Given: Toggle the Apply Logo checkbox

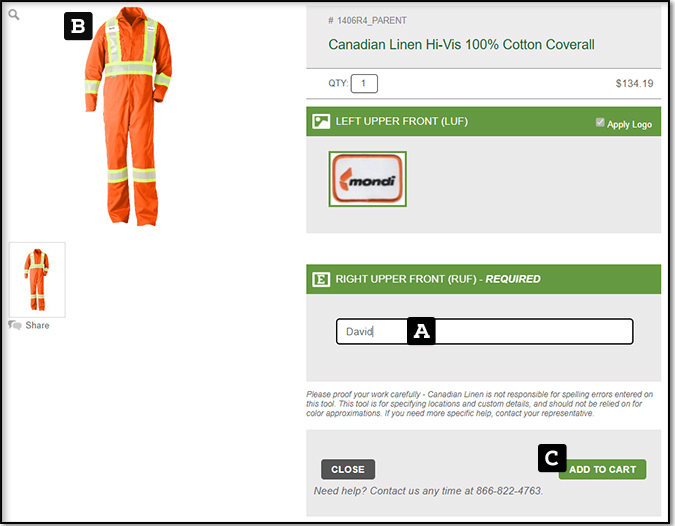Looking at the screenshot, I should coord(600,123).
